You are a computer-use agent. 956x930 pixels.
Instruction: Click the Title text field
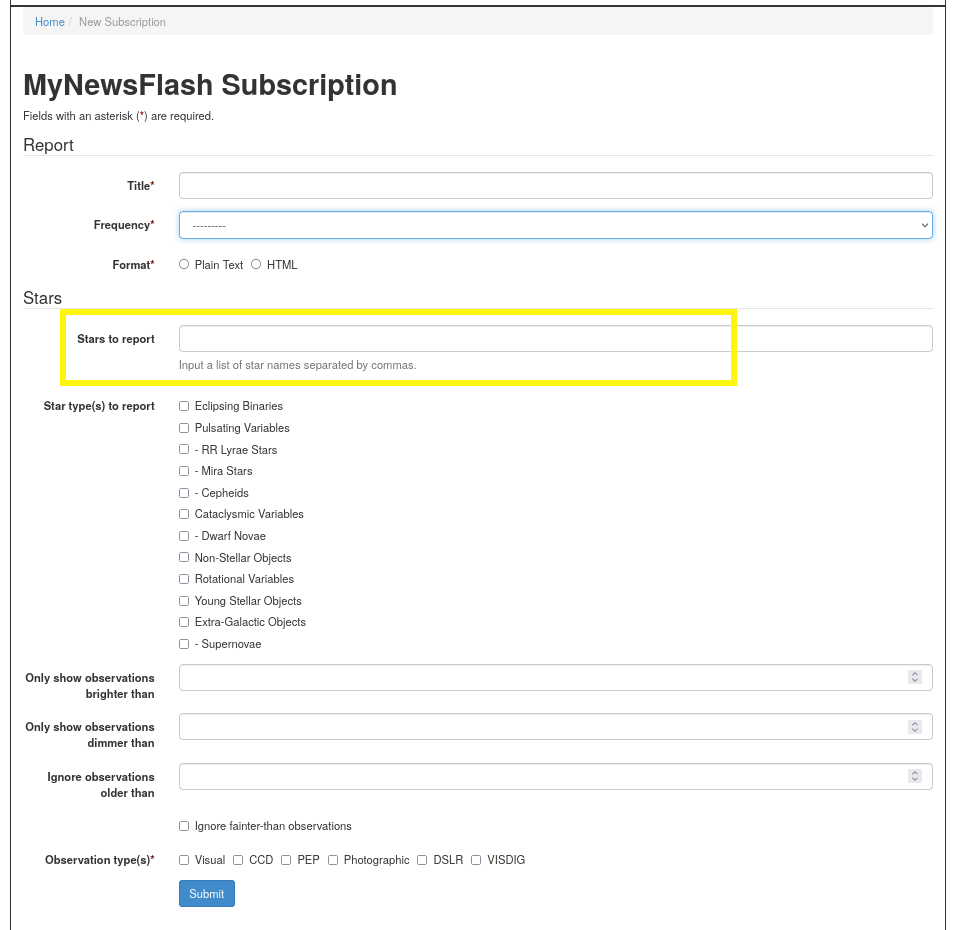tap(555, 186)
